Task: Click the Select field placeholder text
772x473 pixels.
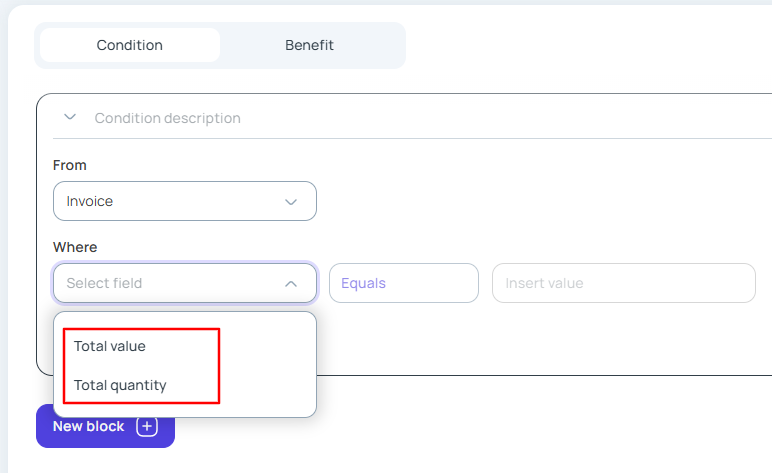Action: coord(104,283)
